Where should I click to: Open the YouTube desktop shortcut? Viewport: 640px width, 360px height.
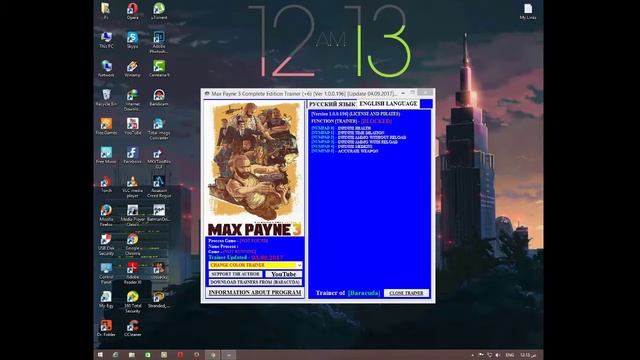click(132, 126)
